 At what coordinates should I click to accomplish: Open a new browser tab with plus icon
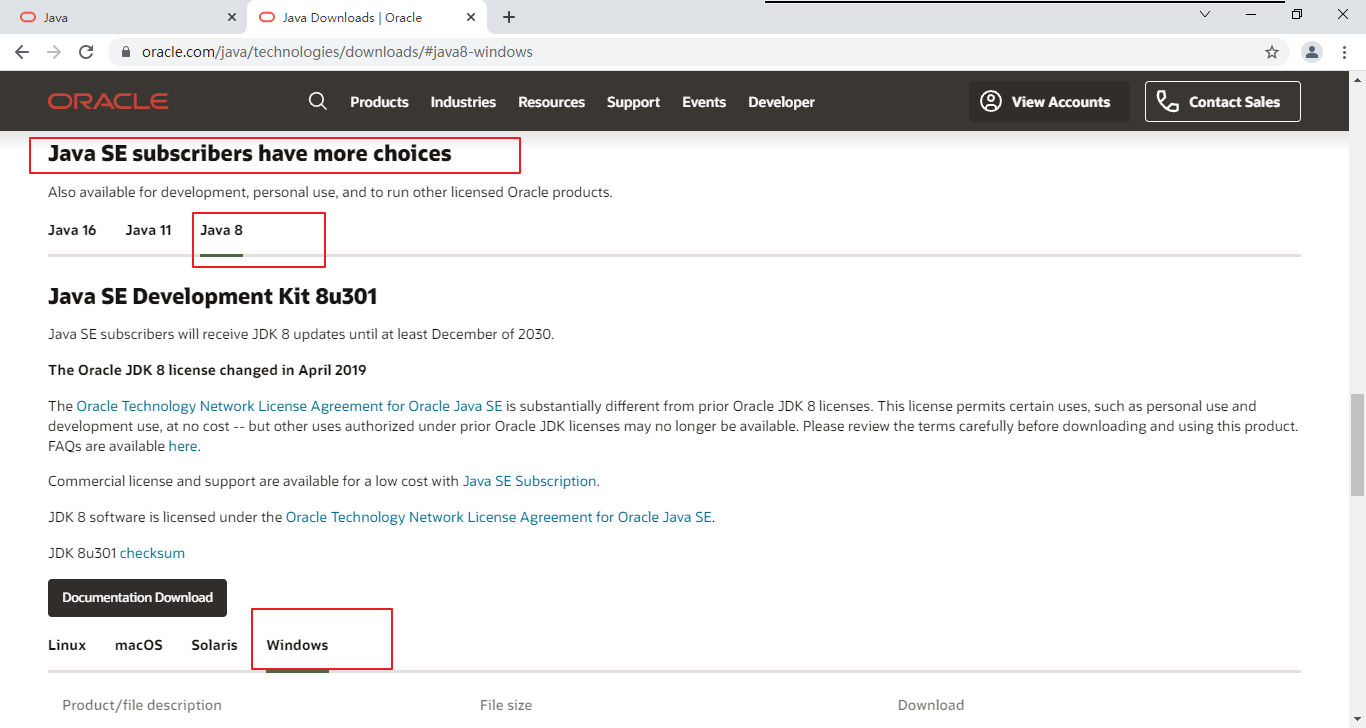coord(509,17)
